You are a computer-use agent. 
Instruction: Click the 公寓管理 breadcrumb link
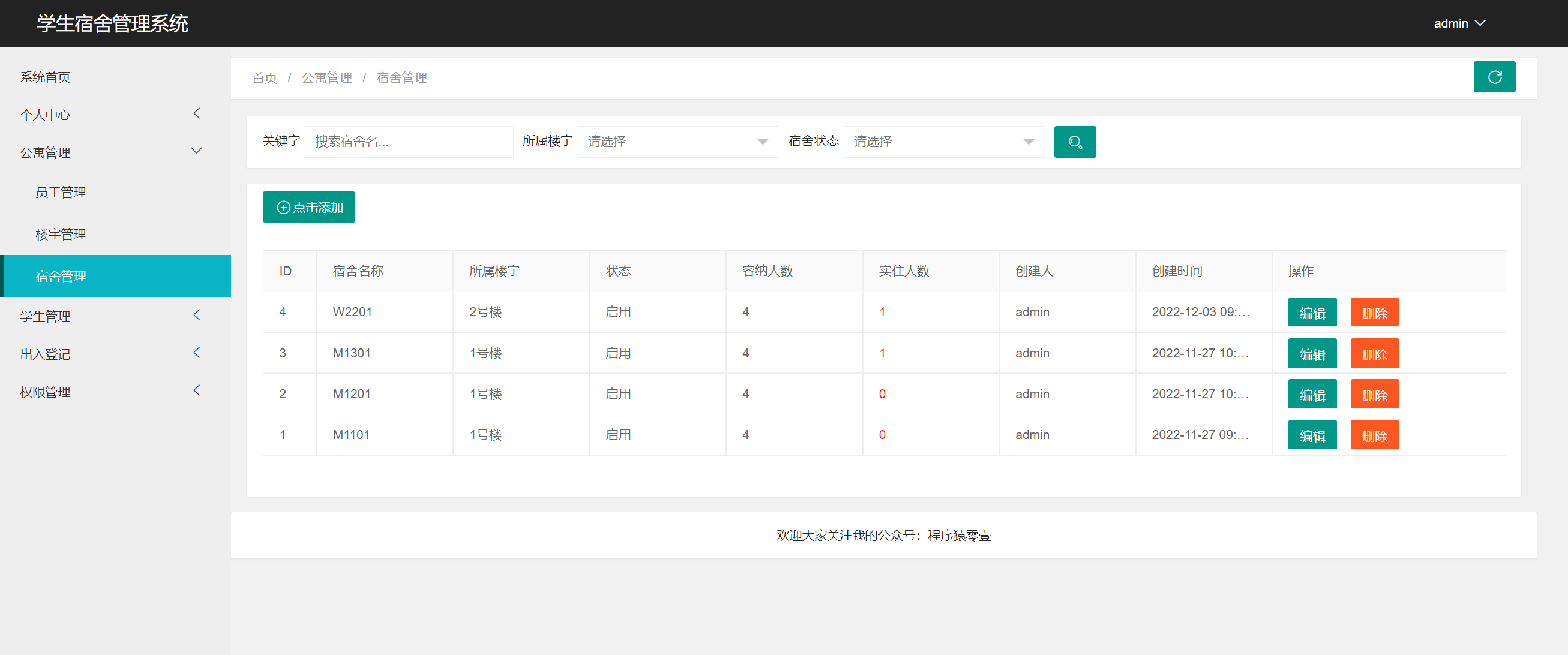pyautogui.click(x=327, y=78)
